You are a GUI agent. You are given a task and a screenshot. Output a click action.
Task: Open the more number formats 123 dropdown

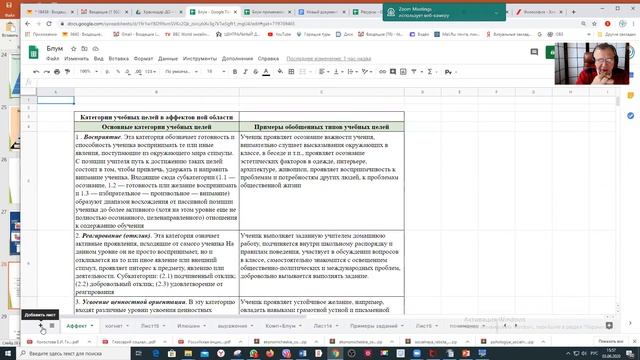pyautogui.click(x=151, y=72)
